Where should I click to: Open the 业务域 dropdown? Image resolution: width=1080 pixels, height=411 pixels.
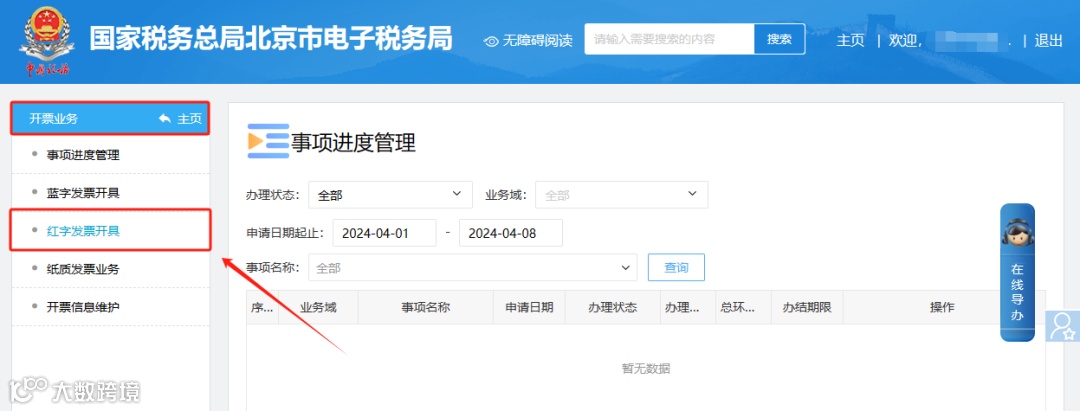[x=622, y=195]
